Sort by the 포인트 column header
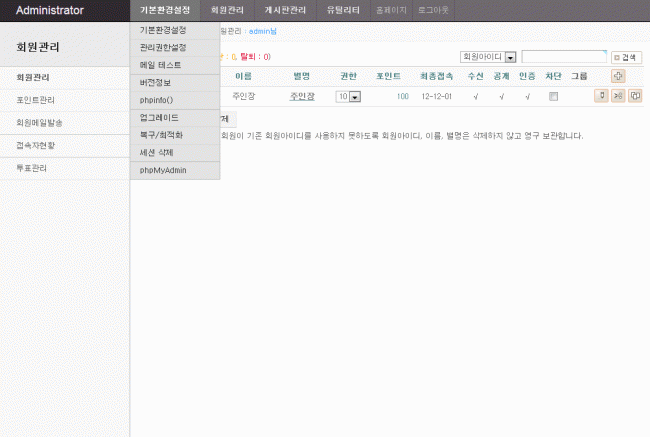Screen dimensions: 650x437 [x=389, y=76]
